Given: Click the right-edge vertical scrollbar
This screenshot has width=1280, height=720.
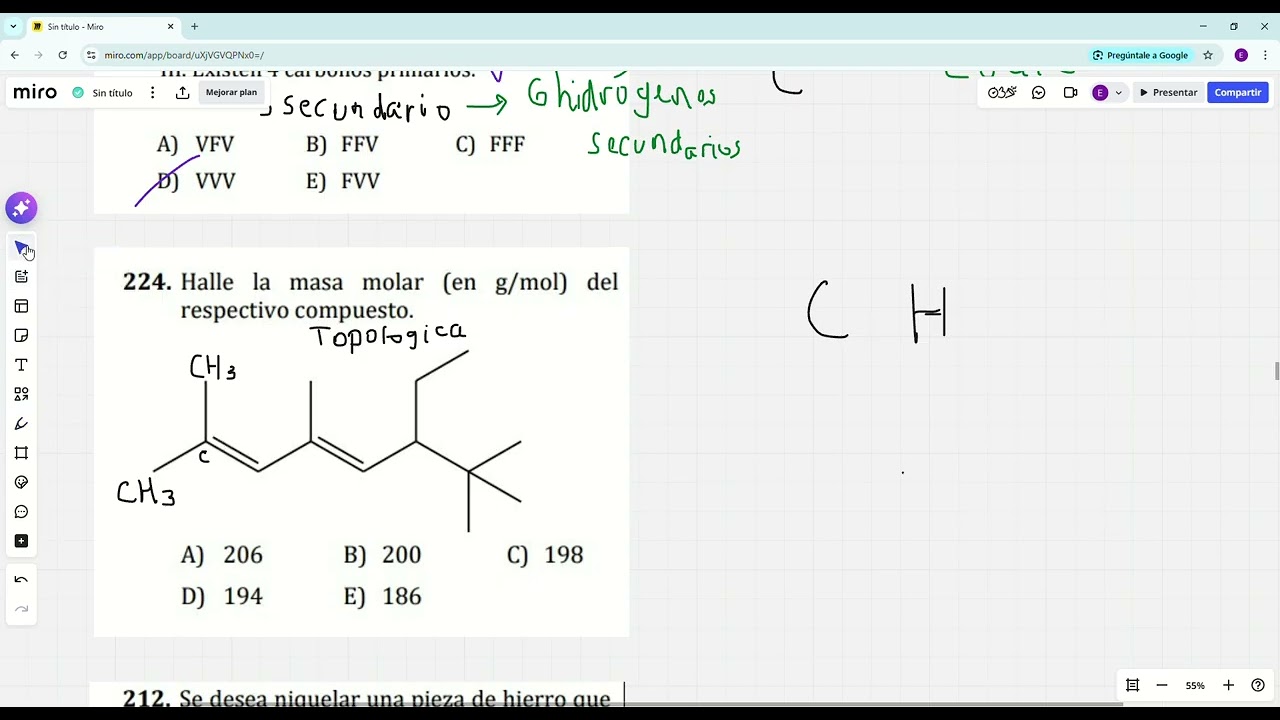Looking at the screenshot, I should pos(1276,372).
